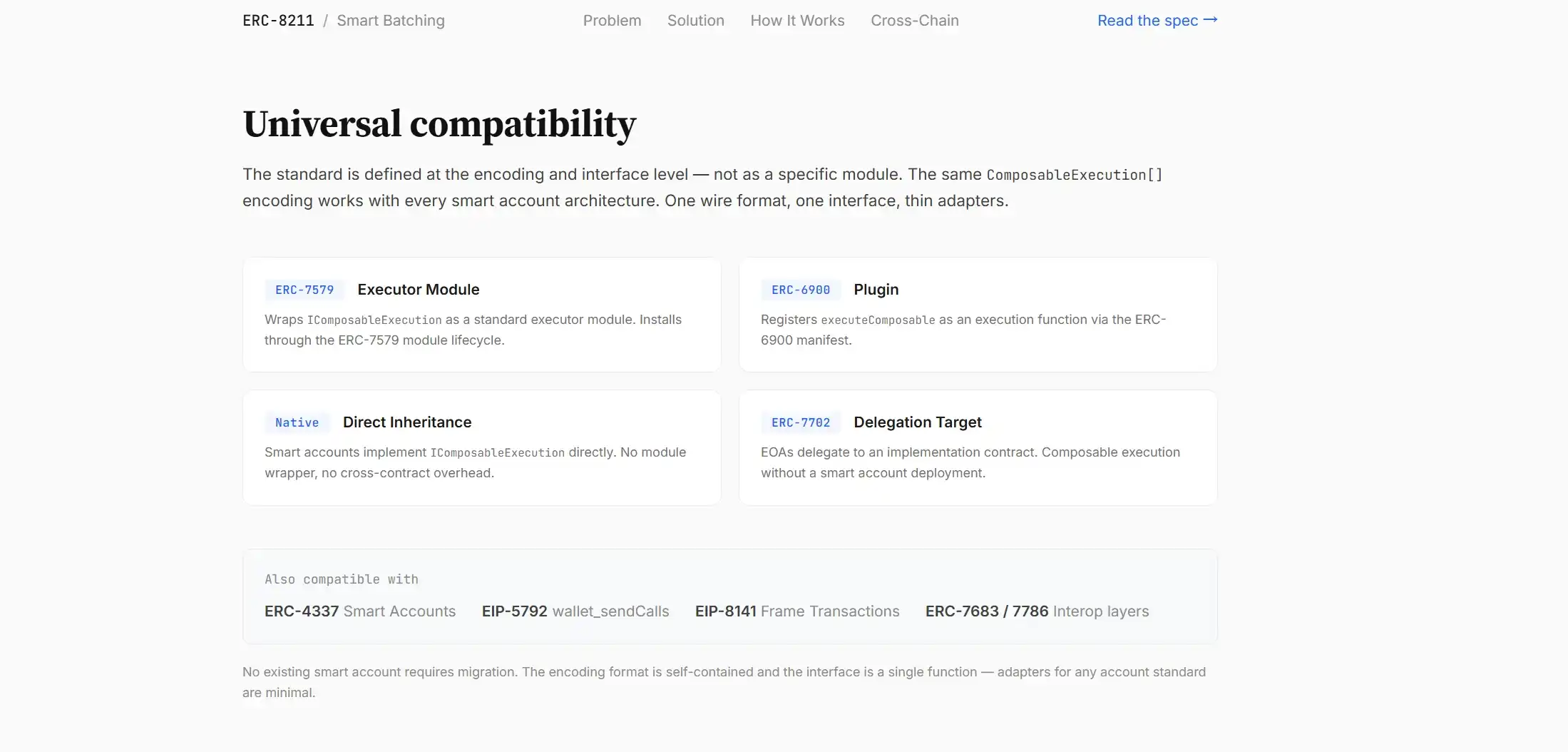Click the Universal compatibility heading

click(439, 124)
